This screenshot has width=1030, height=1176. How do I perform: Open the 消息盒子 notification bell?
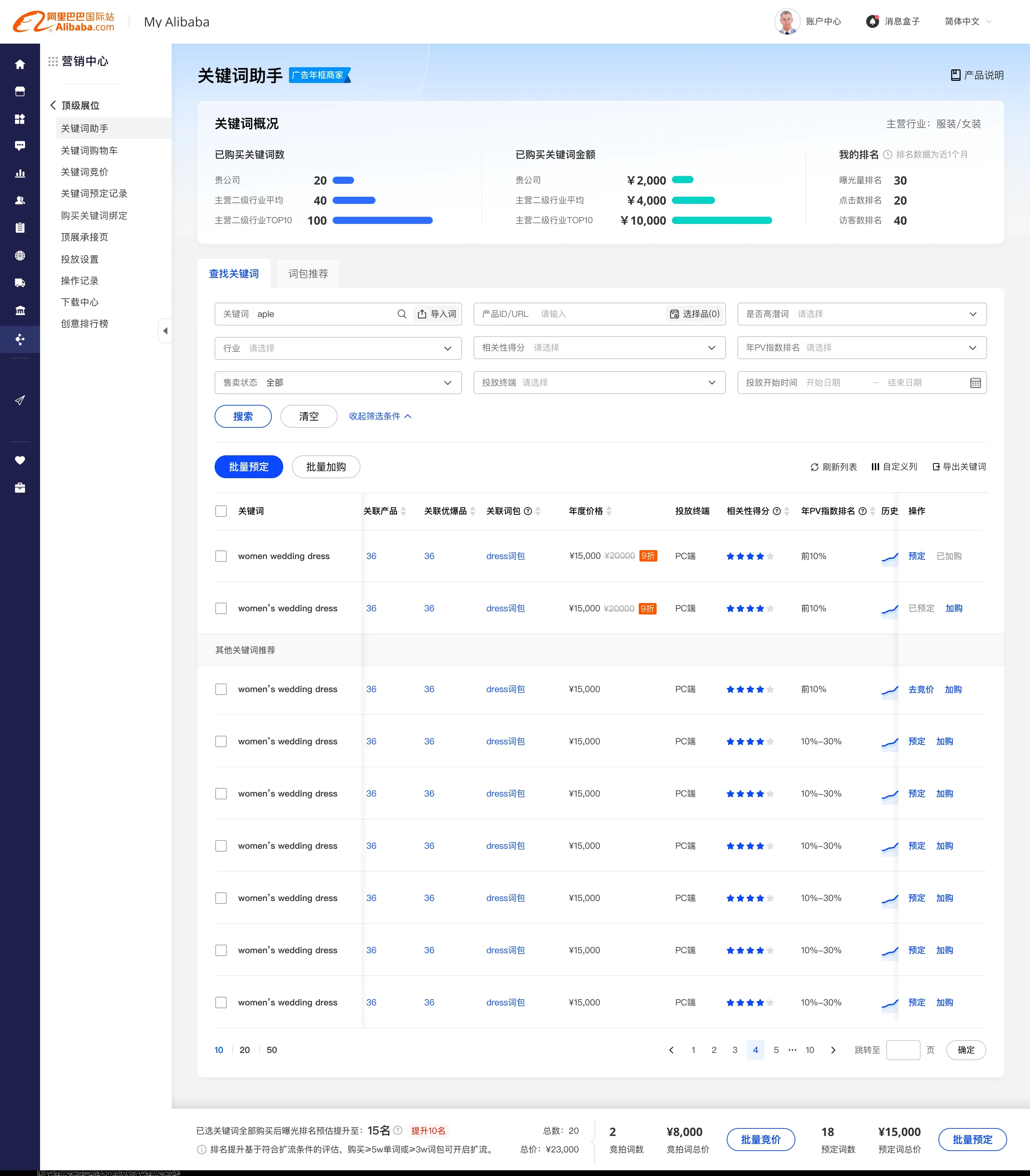872,21
